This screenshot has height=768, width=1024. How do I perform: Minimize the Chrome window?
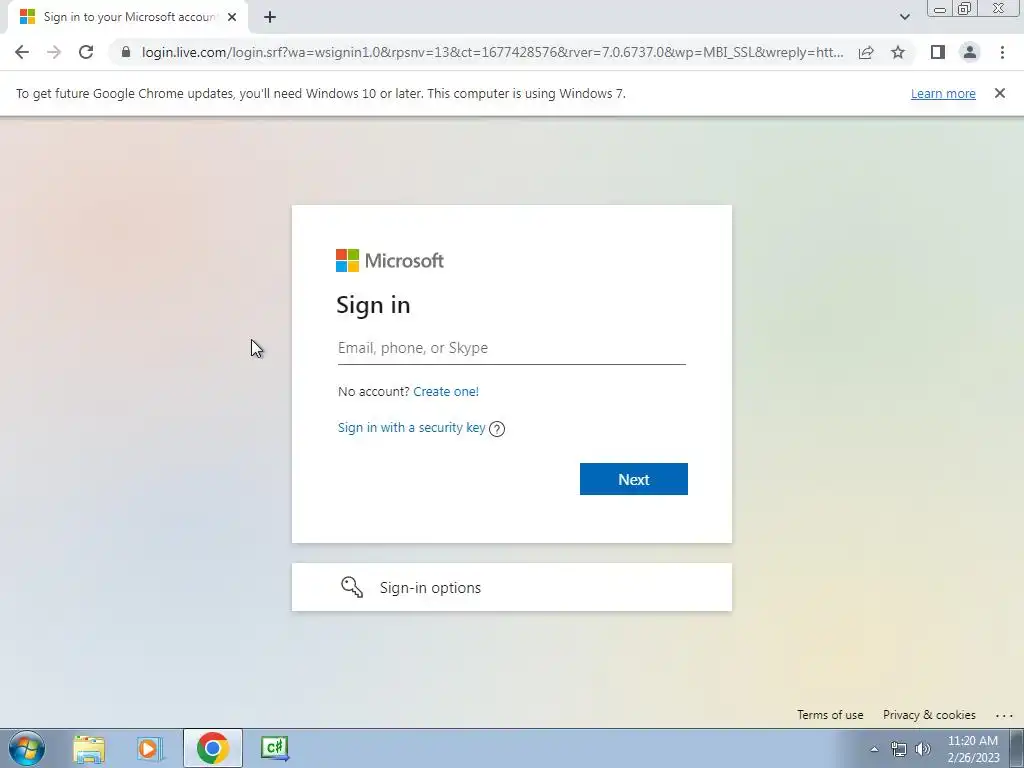pos(940,9)
